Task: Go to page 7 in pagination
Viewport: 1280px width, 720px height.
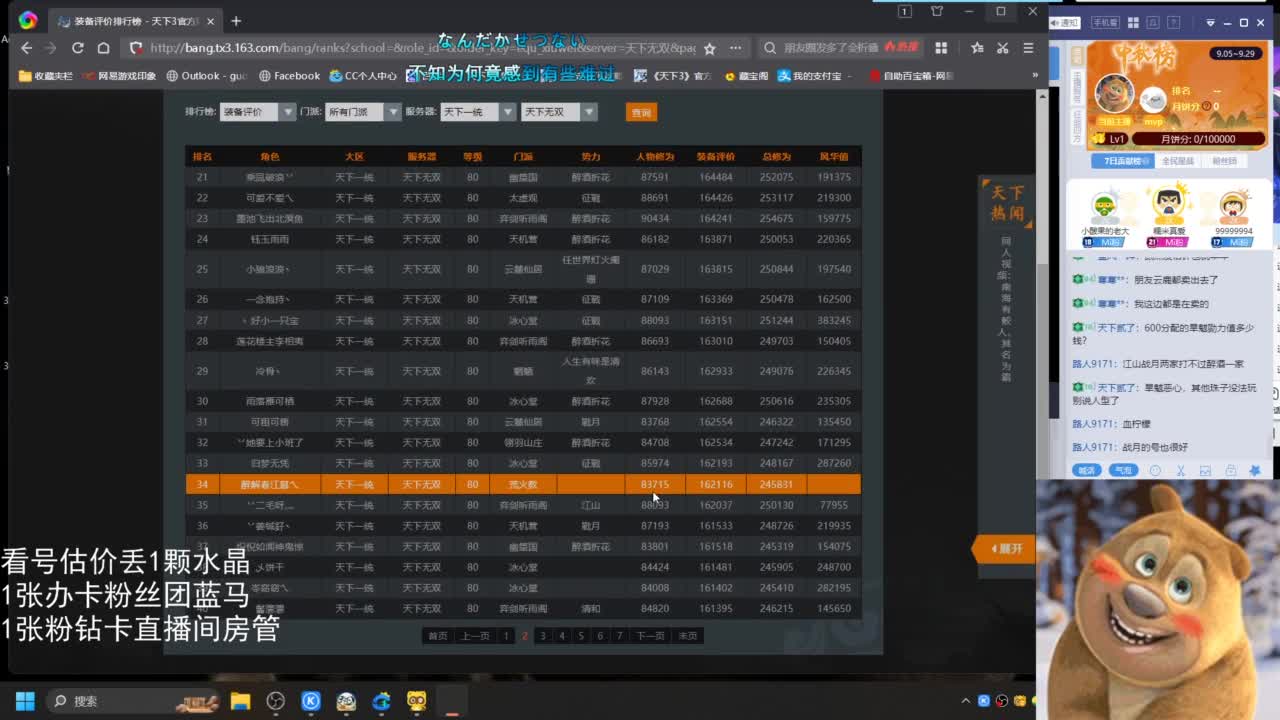Action: pyautogui.click(x=619, y=635)
